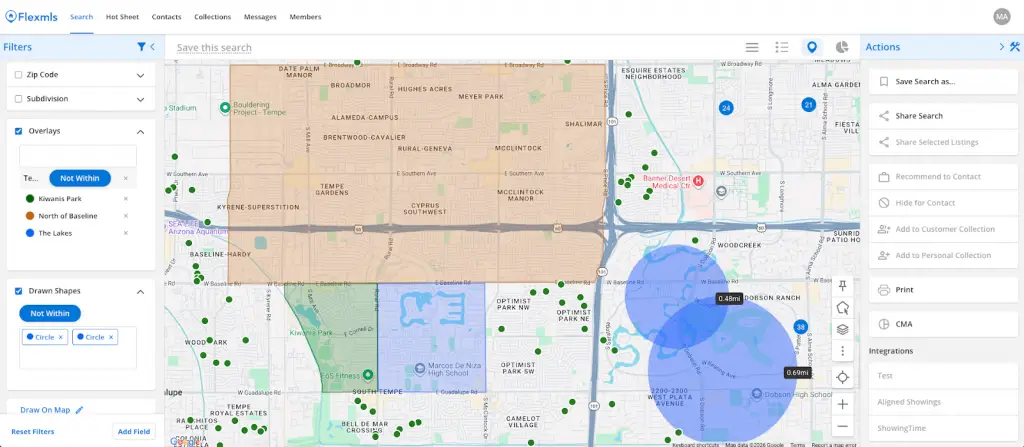Remove The Lakes overlay

coord(126,233)
